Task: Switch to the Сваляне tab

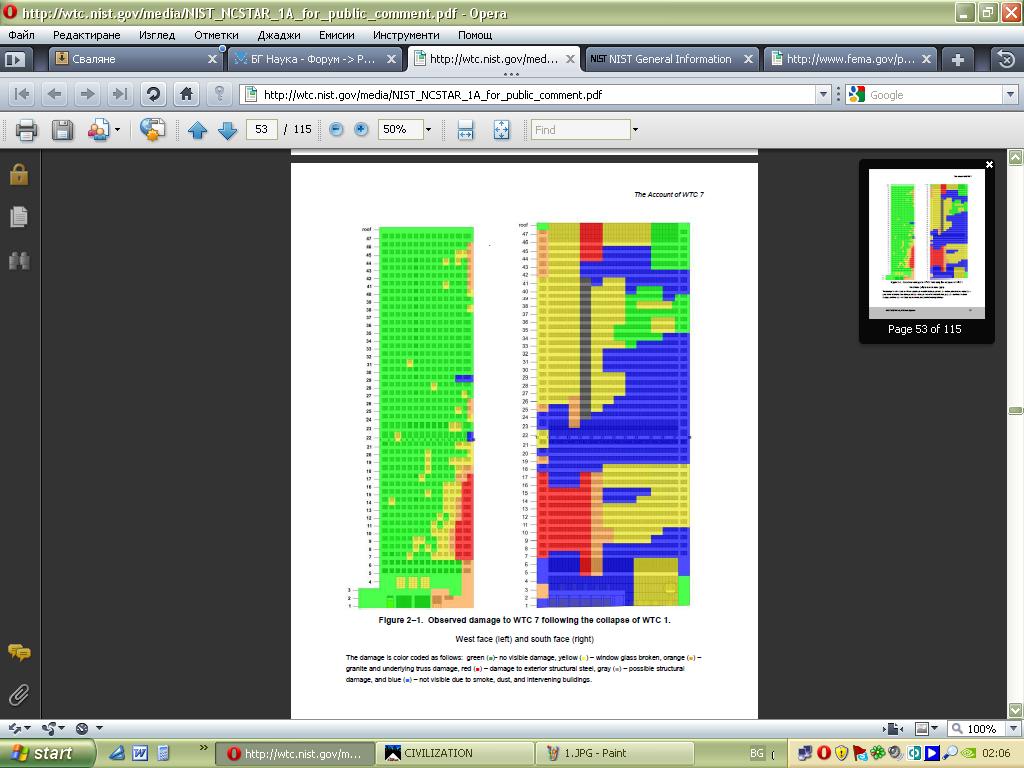Action: (x=135, y=59)
